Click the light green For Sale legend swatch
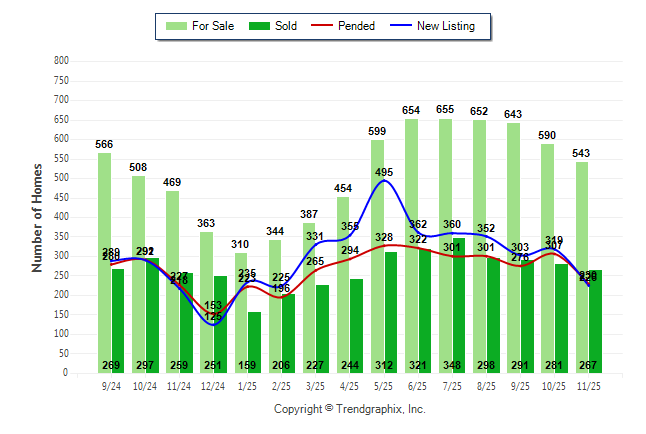This screenshot has width=646, height=434. pos(179,26)
